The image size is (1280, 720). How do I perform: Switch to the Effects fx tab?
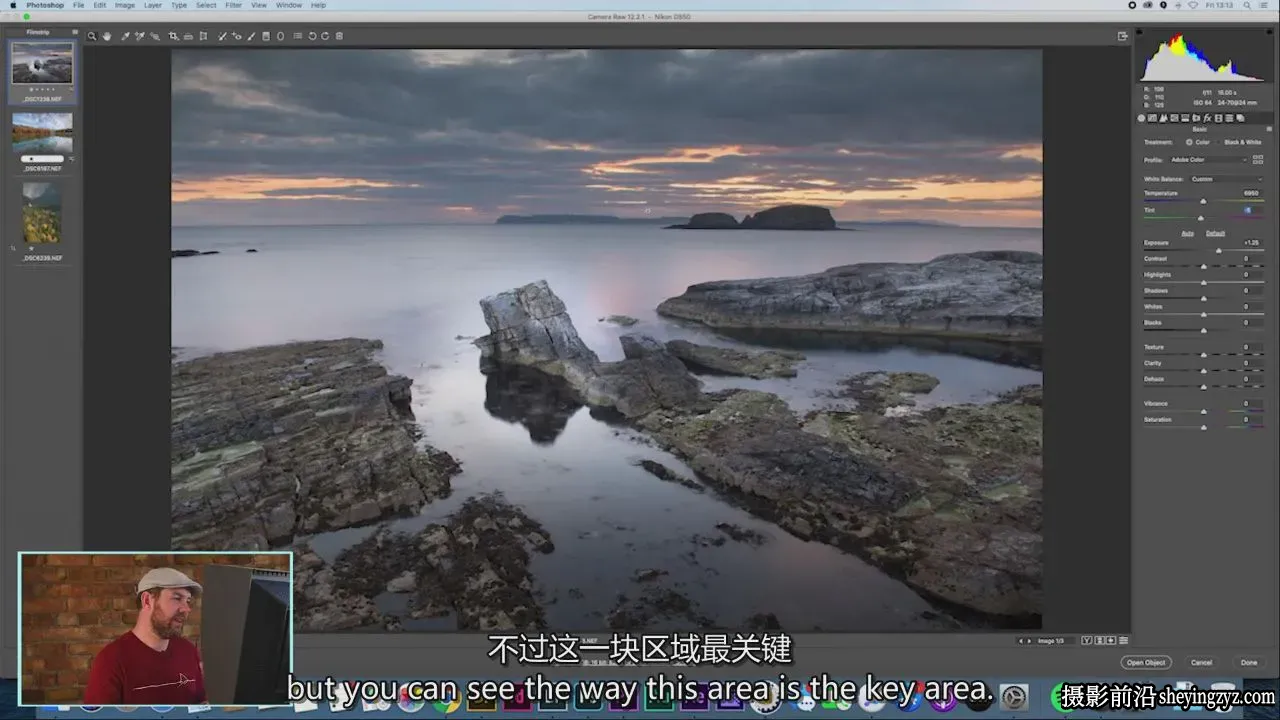[1207, 118]
